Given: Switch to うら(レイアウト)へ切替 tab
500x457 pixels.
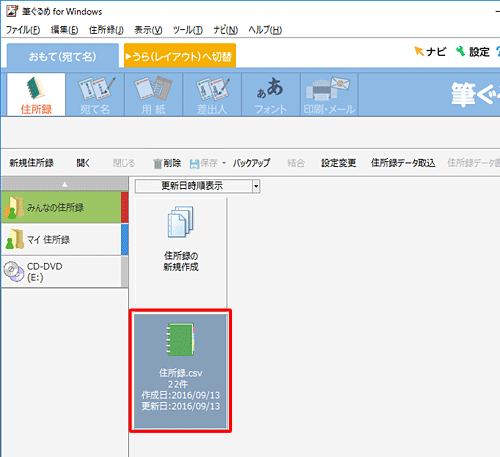Looking at the screenshot, I should pyautogui.click(x=180, y=56).
